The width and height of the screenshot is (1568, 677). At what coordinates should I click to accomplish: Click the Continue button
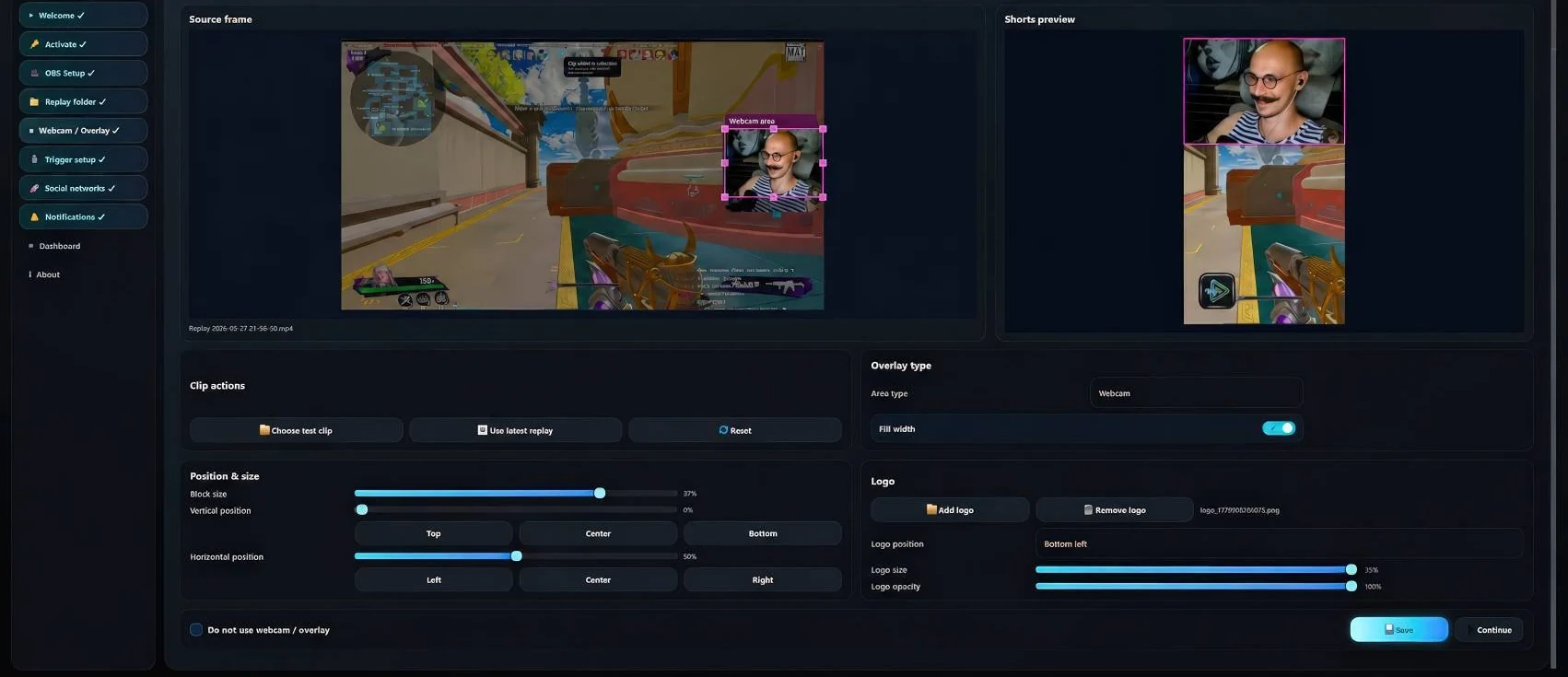(1489, 630)
